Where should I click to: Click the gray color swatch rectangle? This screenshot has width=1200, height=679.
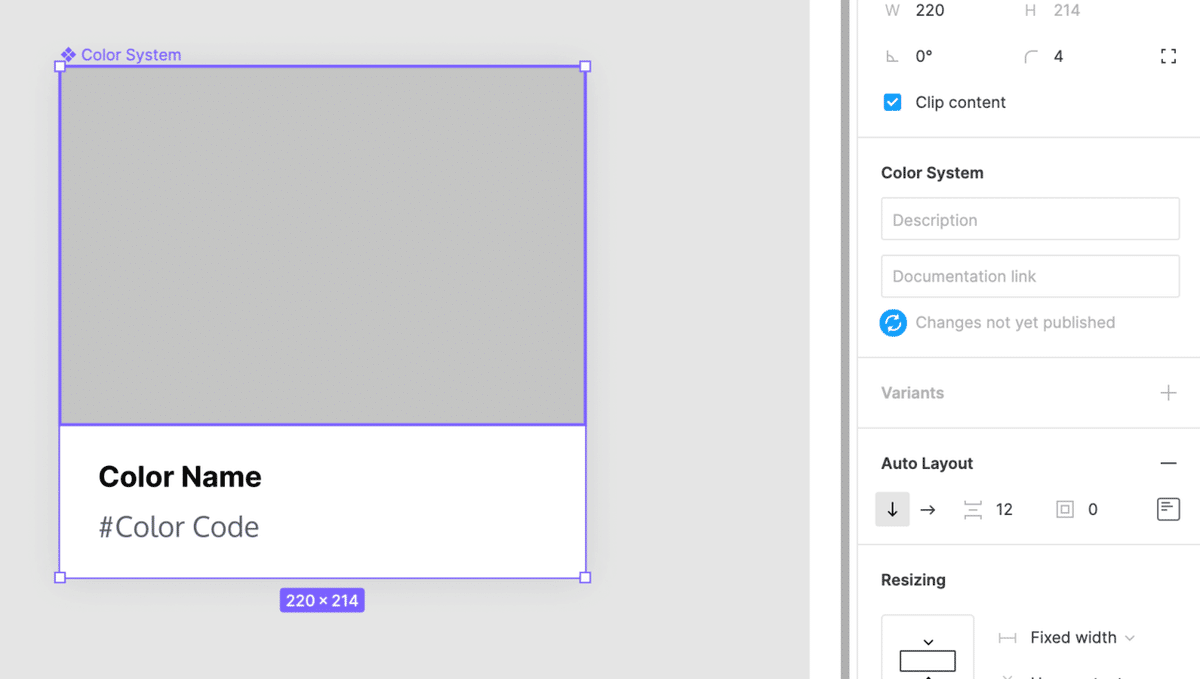click(322, 245)
